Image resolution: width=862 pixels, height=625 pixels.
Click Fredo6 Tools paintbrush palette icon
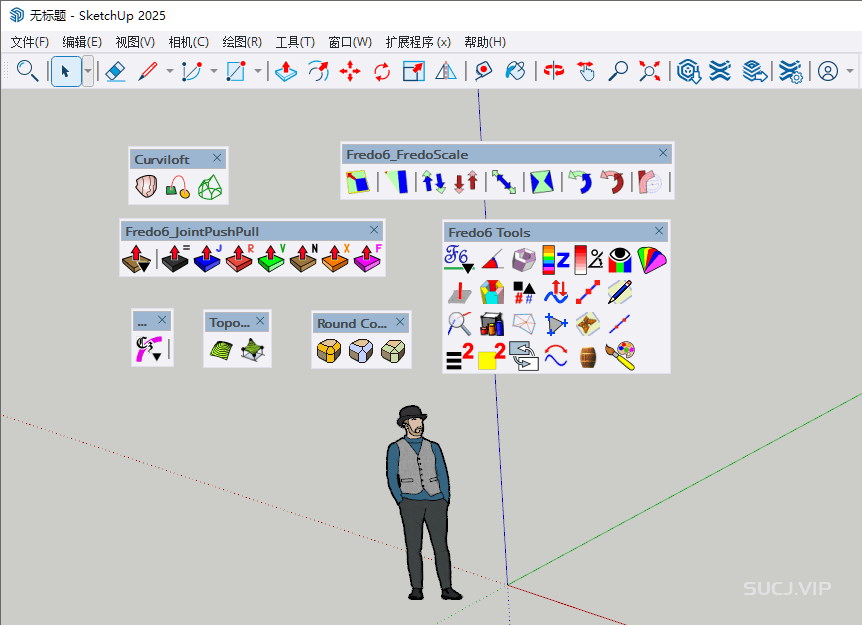(x=620, y=356)
